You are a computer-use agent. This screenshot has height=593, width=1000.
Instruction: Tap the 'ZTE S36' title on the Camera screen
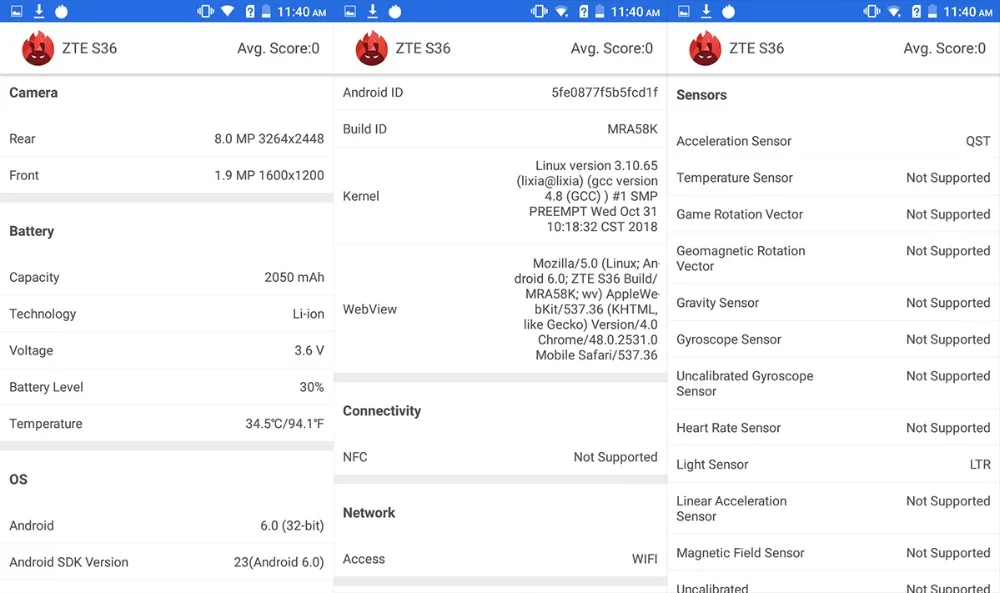click(89, 48)
